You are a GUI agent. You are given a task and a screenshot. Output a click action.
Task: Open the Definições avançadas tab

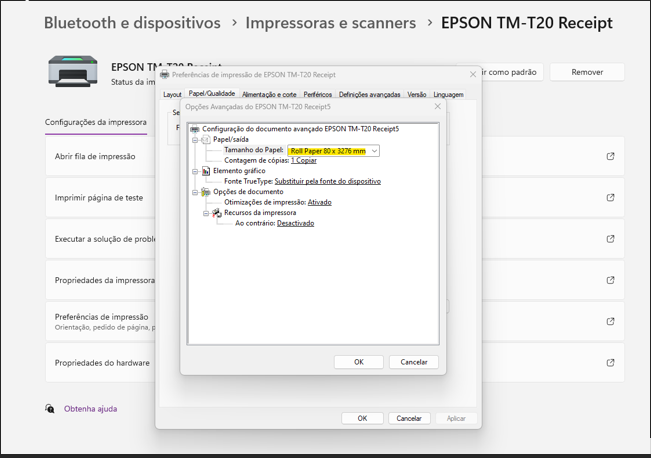tap(369, 95)
